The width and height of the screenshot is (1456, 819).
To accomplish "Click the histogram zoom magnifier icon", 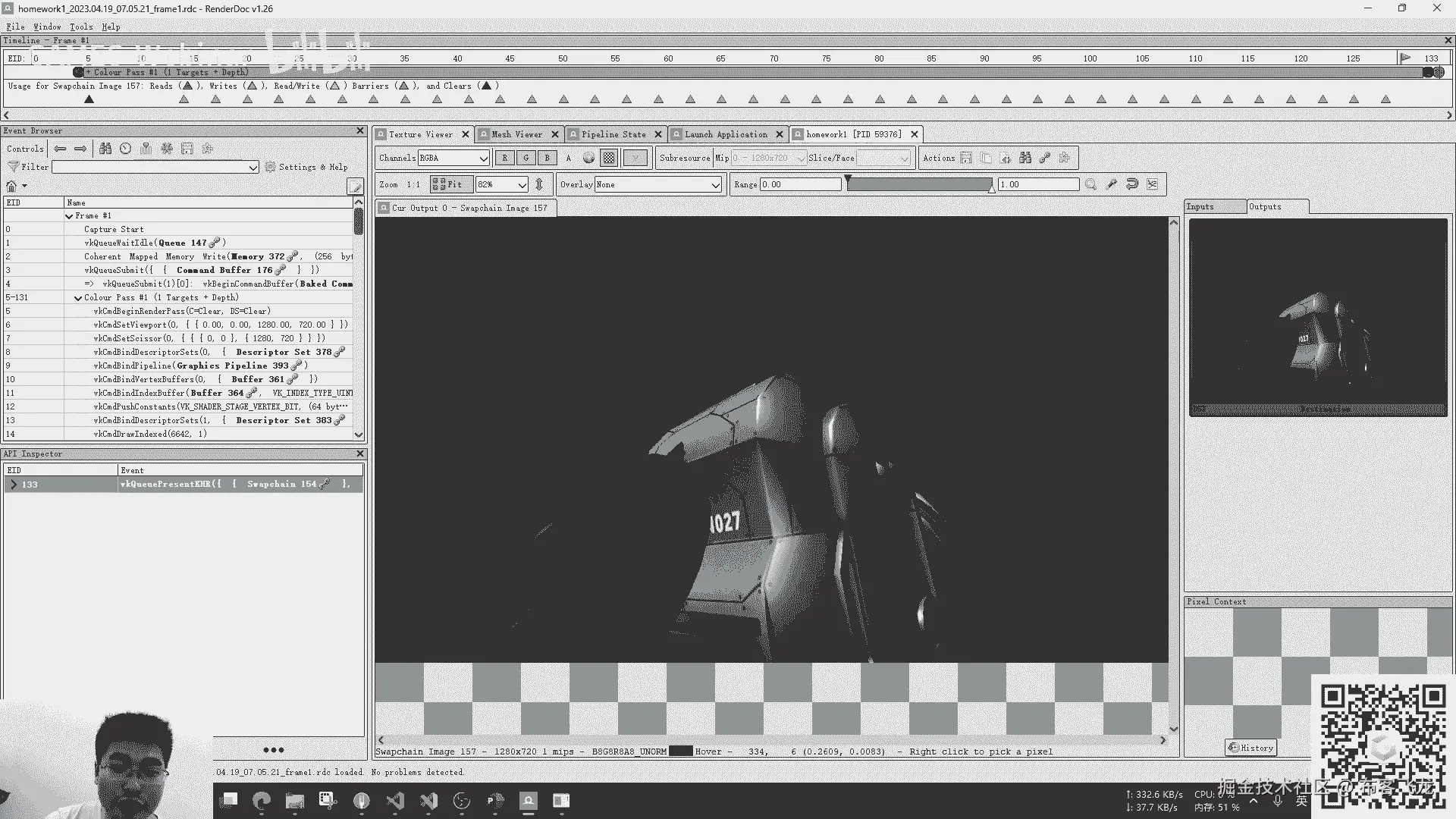I will tap(1090, 184).
